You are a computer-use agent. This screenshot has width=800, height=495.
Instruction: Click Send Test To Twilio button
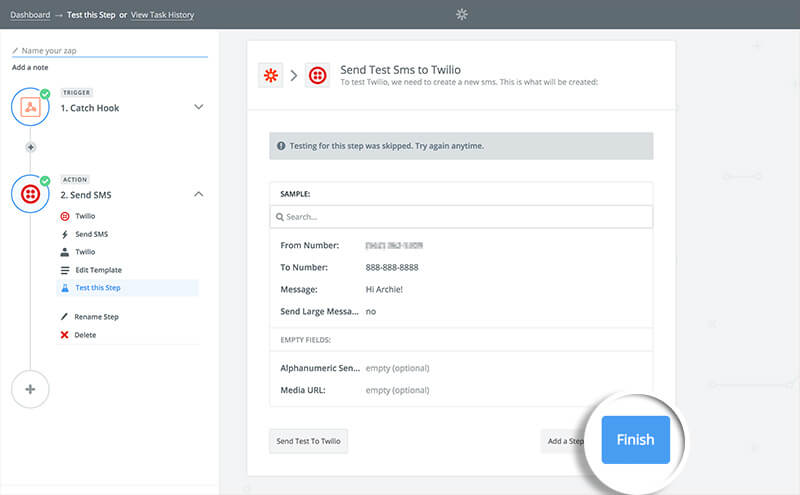(x=308, y=441)
